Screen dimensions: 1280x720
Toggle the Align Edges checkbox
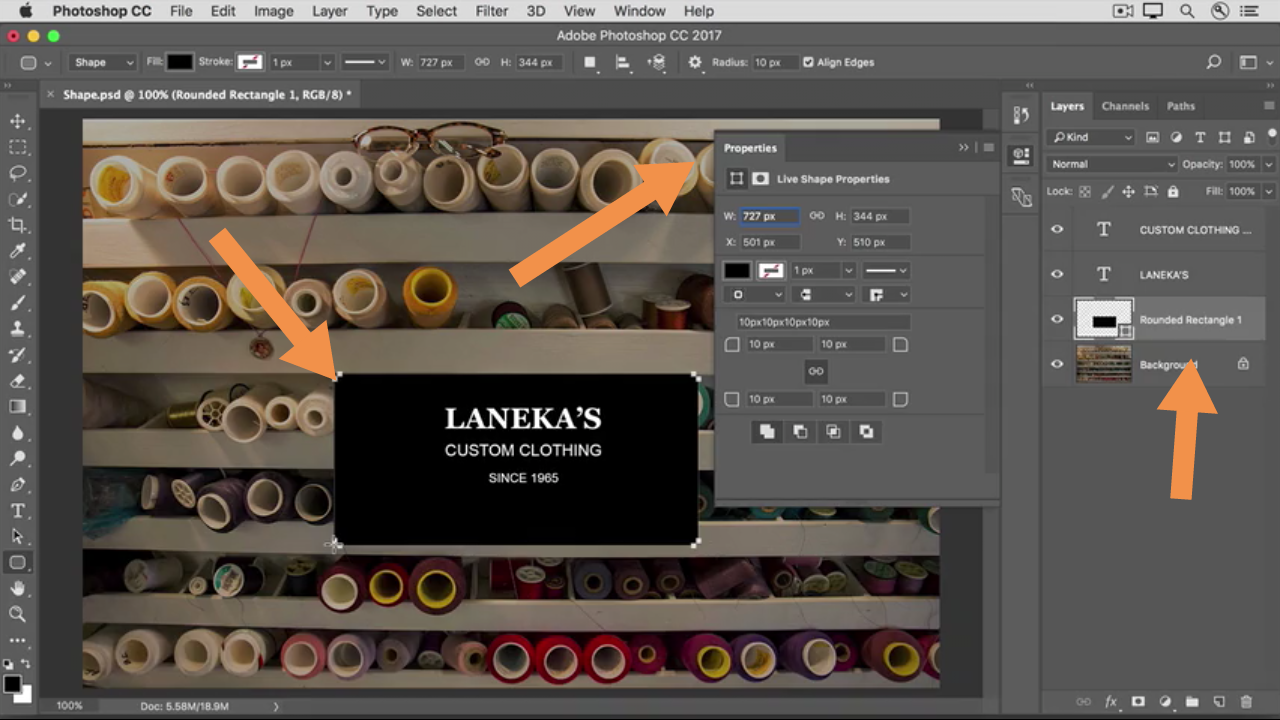coord(808,62)
